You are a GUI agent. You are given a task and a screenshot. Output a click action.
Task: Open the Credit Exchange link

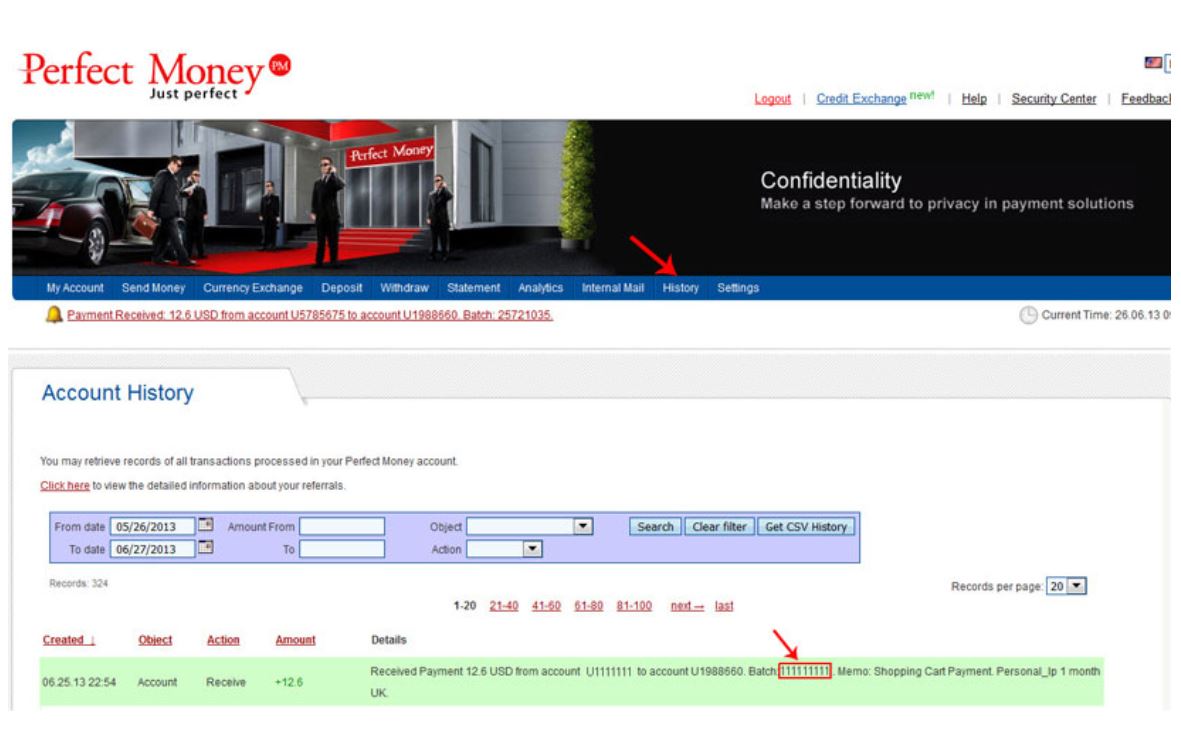861,99
